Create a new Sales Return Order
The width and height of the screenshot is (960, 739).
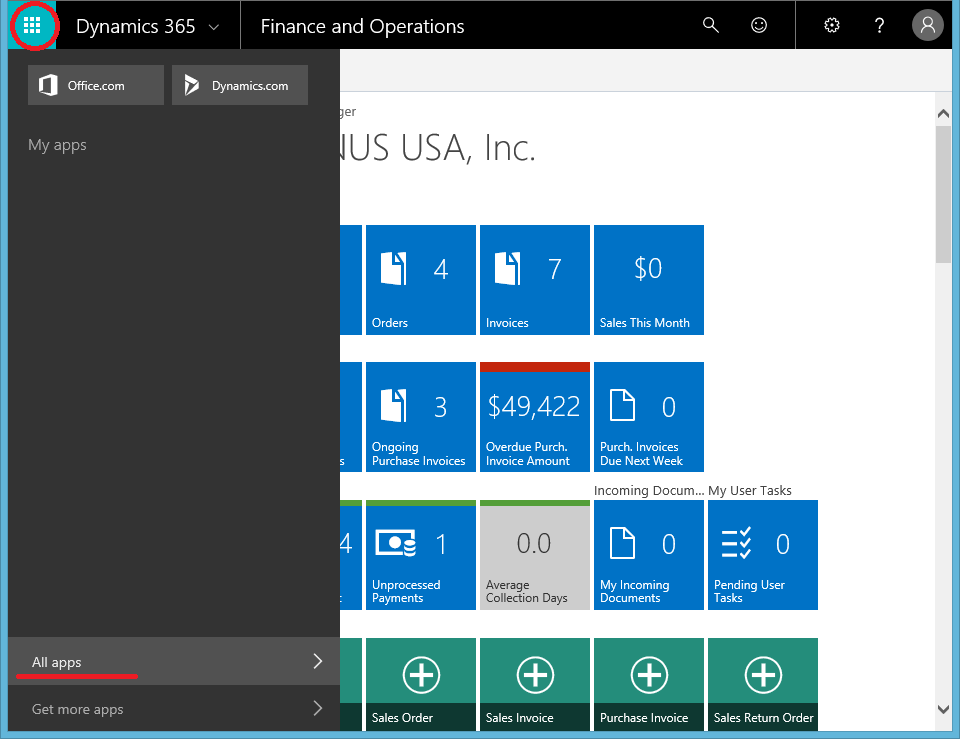click(763, 685)
